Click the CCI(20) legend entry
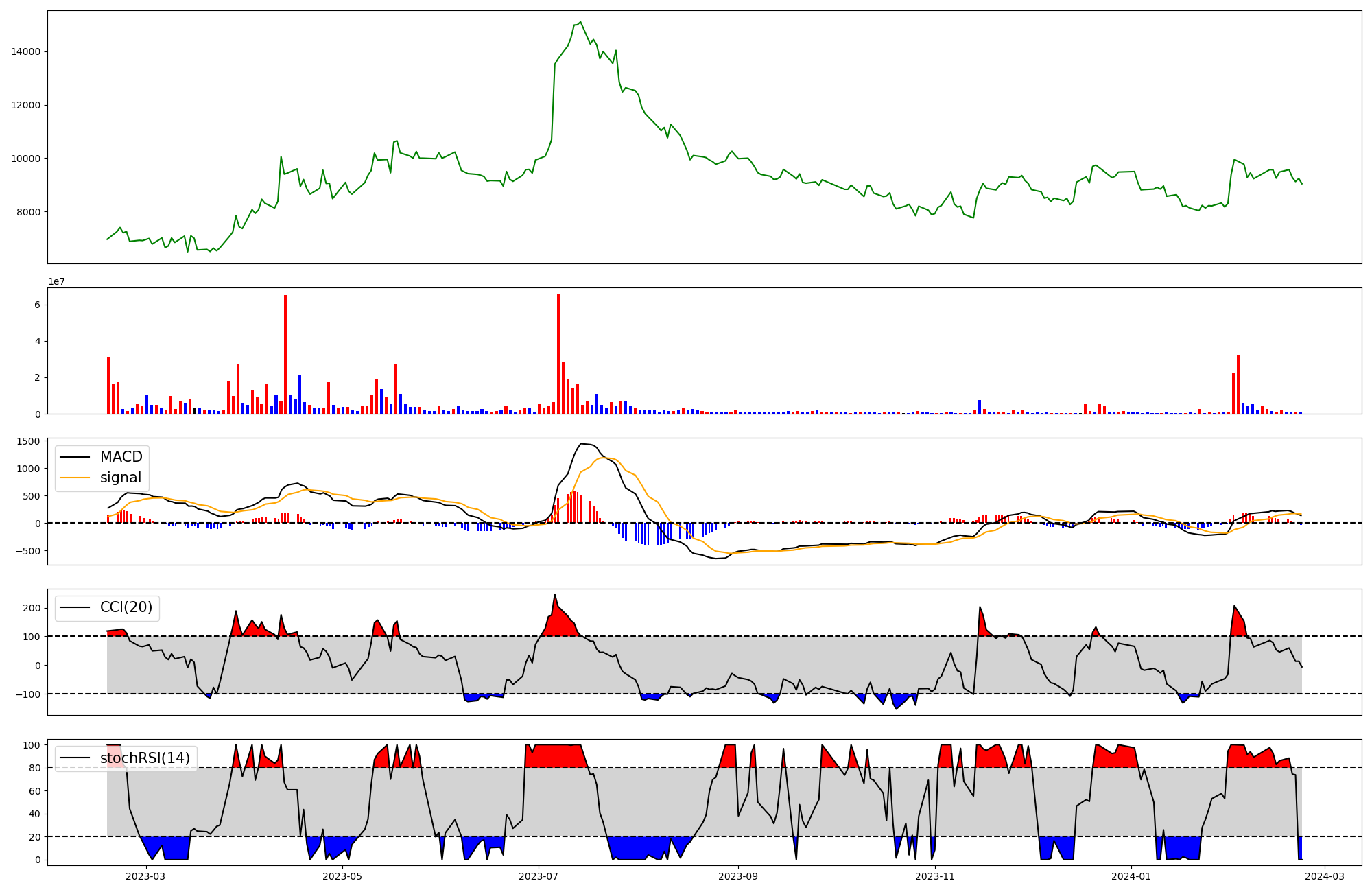Screen dimensions: 1372x892 point(128,607)
